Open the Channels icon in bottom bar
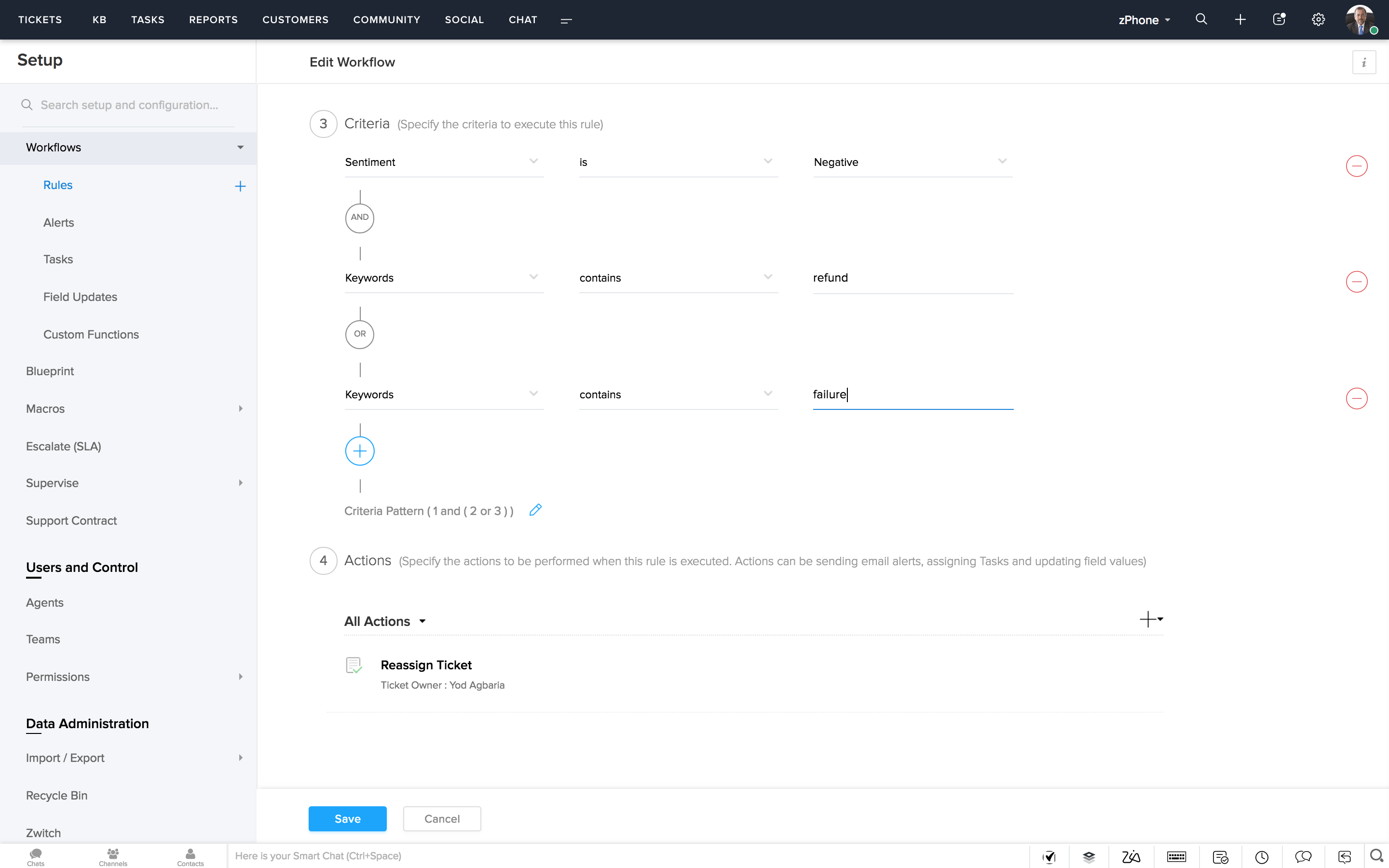The width and height of the screenshot is (1389, 868). tap(113, 856)
